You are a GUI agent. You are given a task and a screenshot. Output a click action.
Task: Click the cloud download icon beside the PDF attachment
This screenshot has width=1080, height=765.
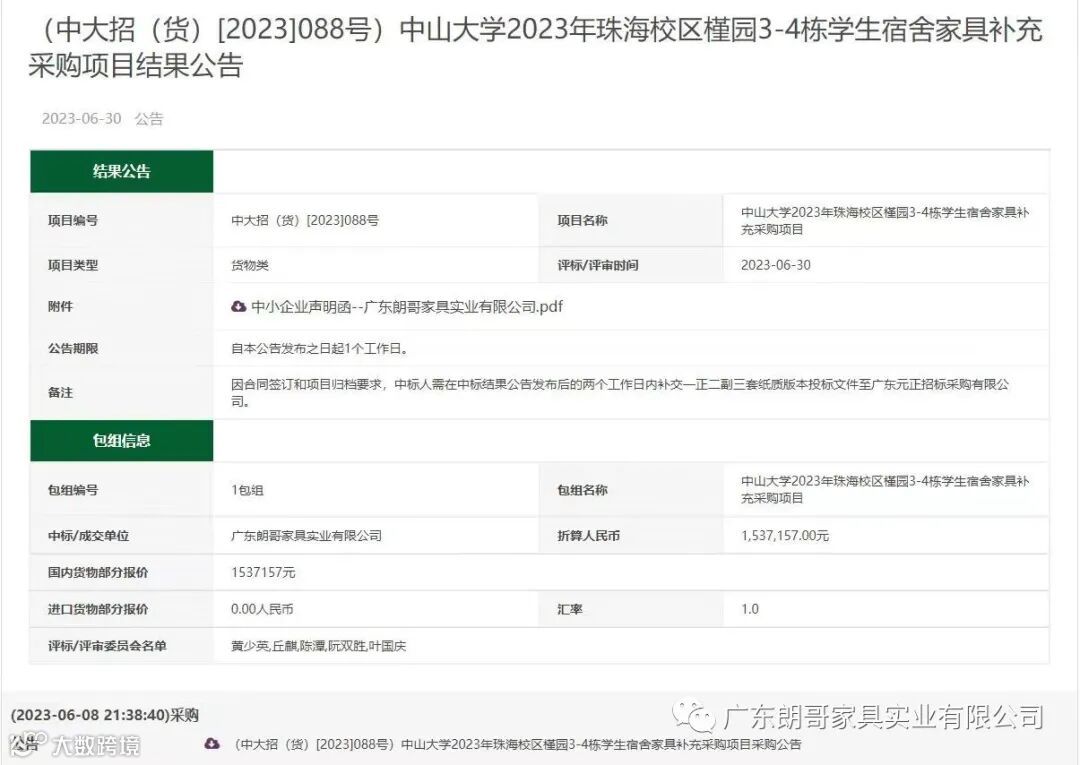click(238, 306)
